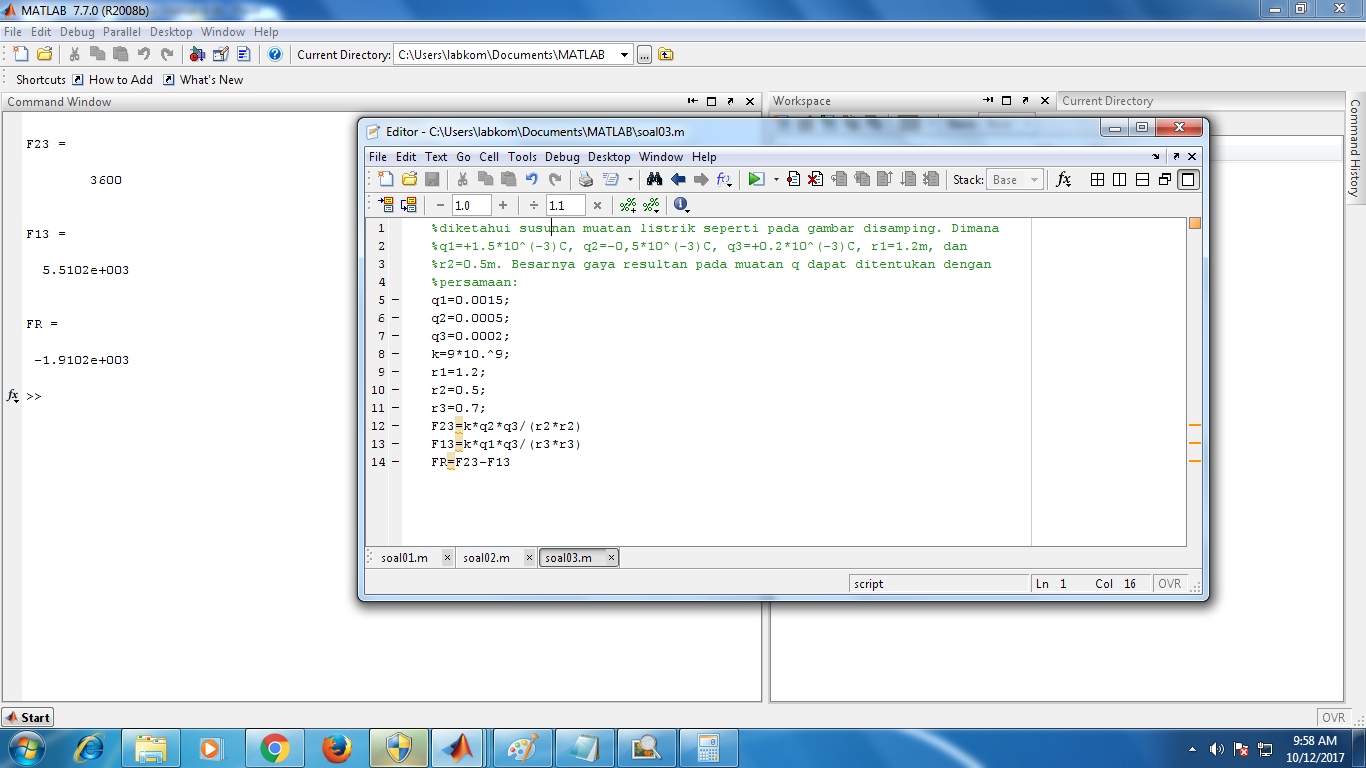Toggle breakpoint on line 5 dash
Viewport: 1366px width, 768px height.
click(x=394, y=300)
